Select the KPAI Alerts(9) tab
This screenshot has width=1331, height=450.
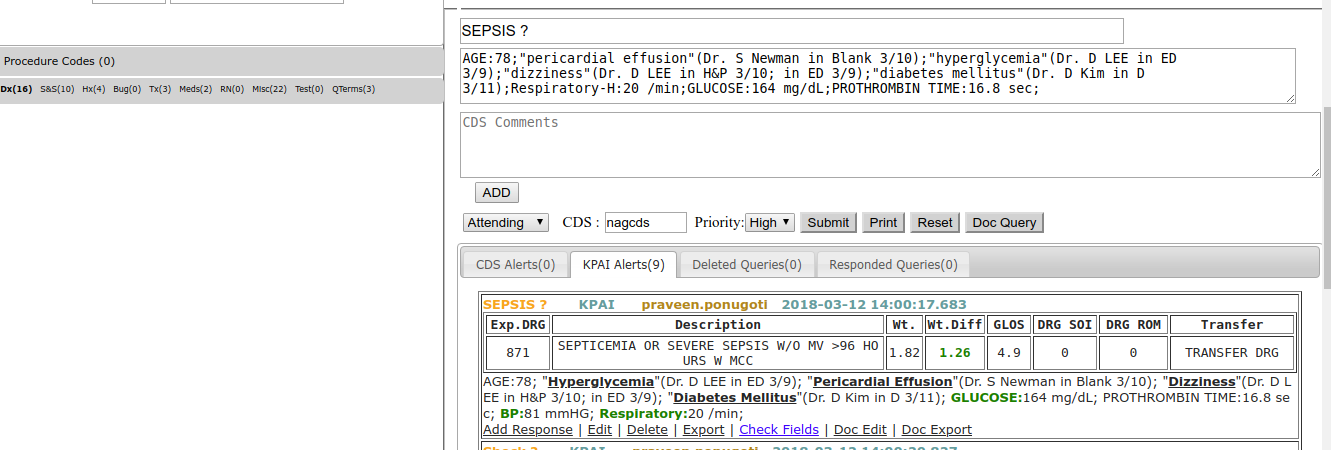(x=623, y=265)
